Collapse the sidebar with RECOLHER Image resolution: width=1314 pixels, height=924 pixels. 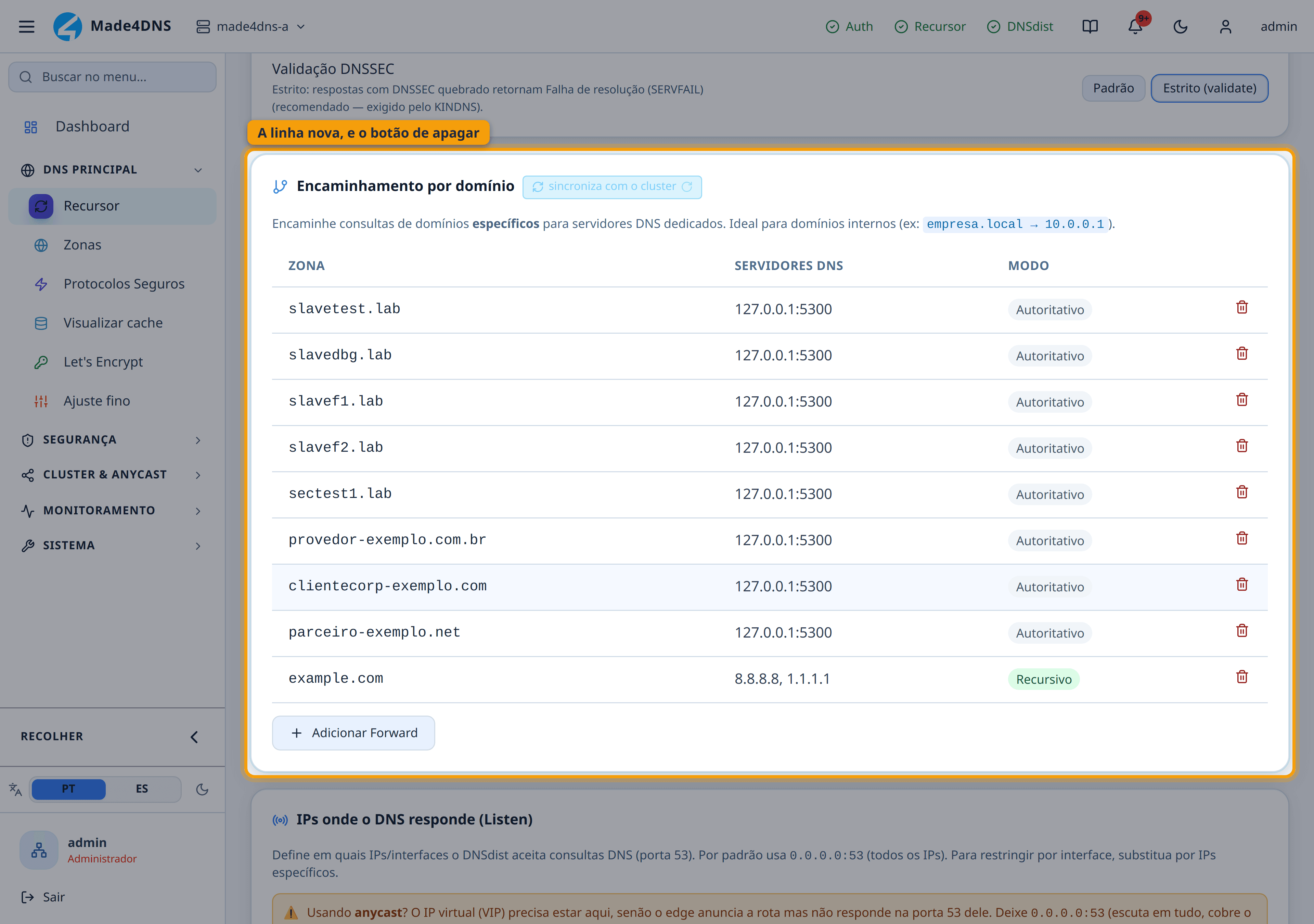point(112,736)
